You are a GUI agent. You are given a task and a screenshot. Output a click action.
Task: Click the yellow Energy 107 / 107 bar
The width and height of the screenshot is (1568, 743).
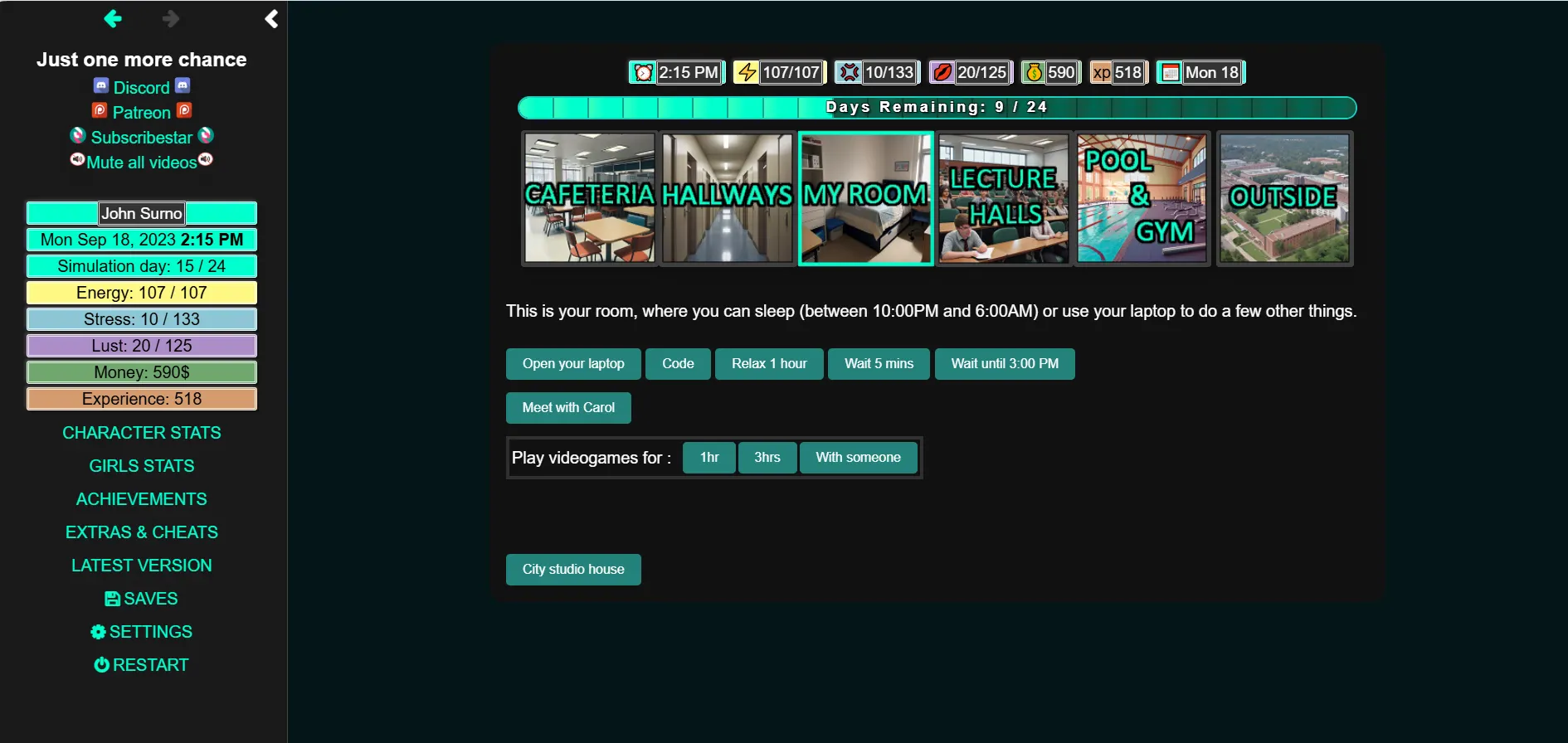coord(142,293)
